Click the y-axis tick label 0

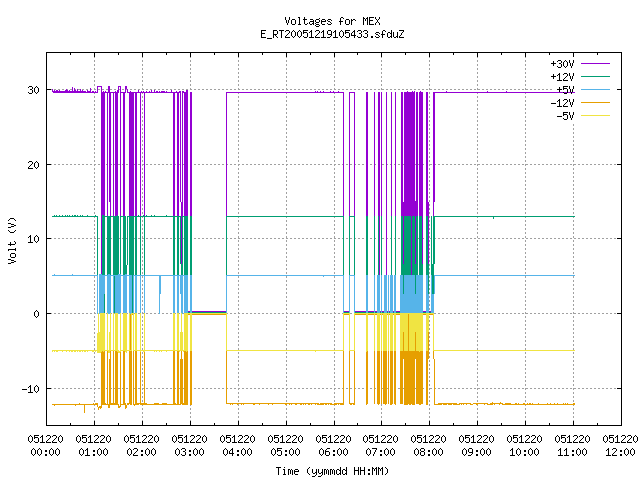(37, 314)
